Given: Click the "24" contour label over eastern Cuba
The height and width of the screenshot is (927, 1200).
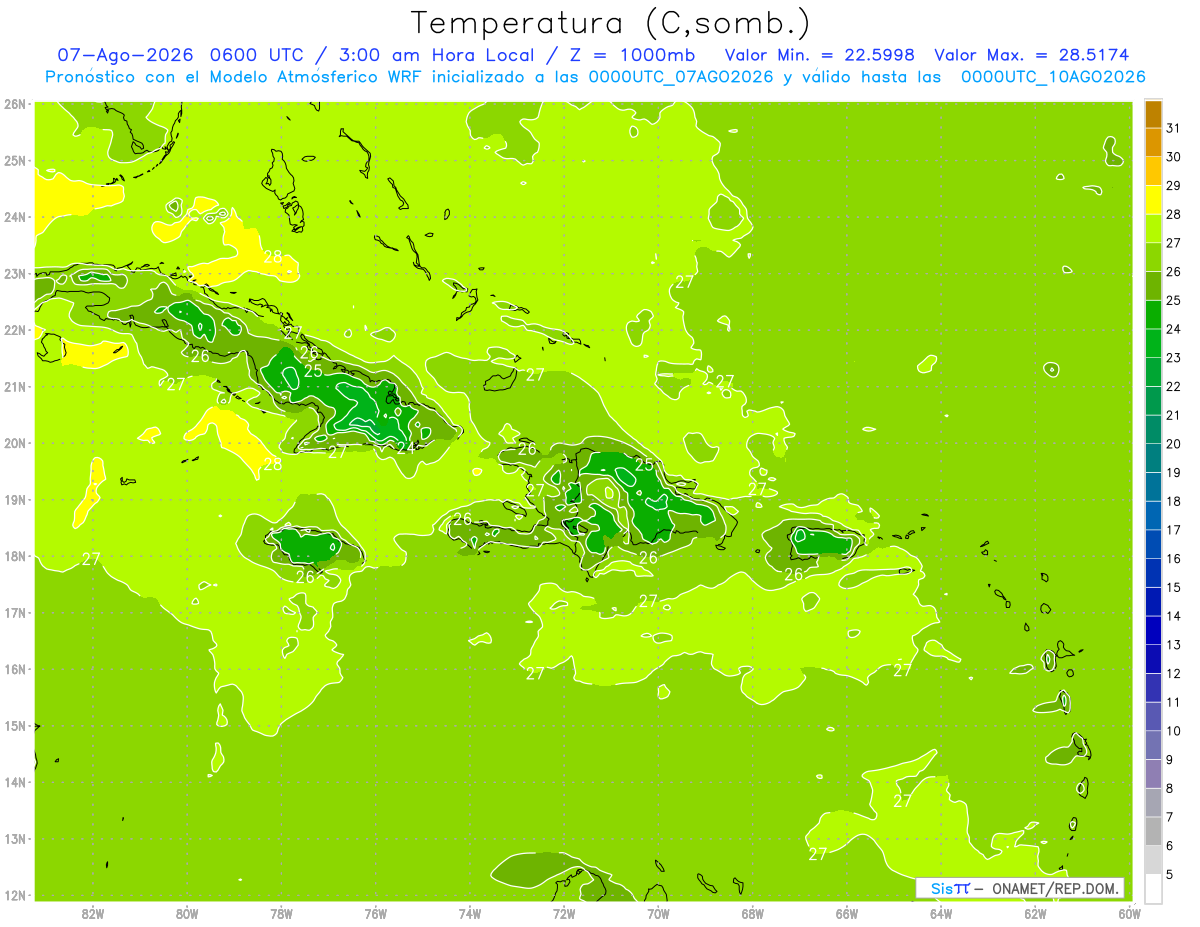Looking at the screenshot, I should pos(406,447).
